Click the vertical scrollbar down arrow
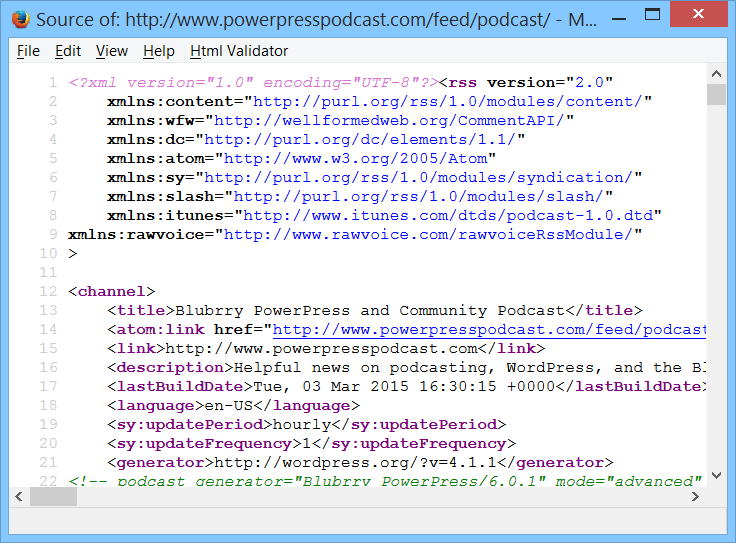Screen dimensions: 736x543 click(x=716, y=475)
